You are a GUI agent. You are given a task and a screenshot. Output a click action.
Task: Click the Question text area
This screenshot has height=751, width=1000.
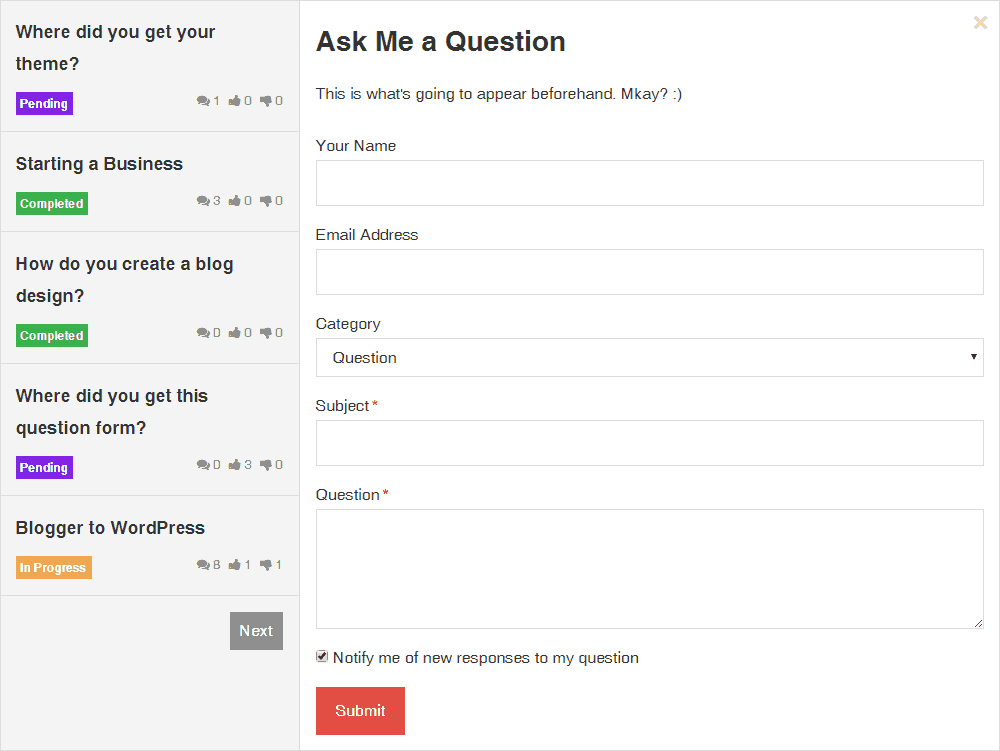click(649, 569)
